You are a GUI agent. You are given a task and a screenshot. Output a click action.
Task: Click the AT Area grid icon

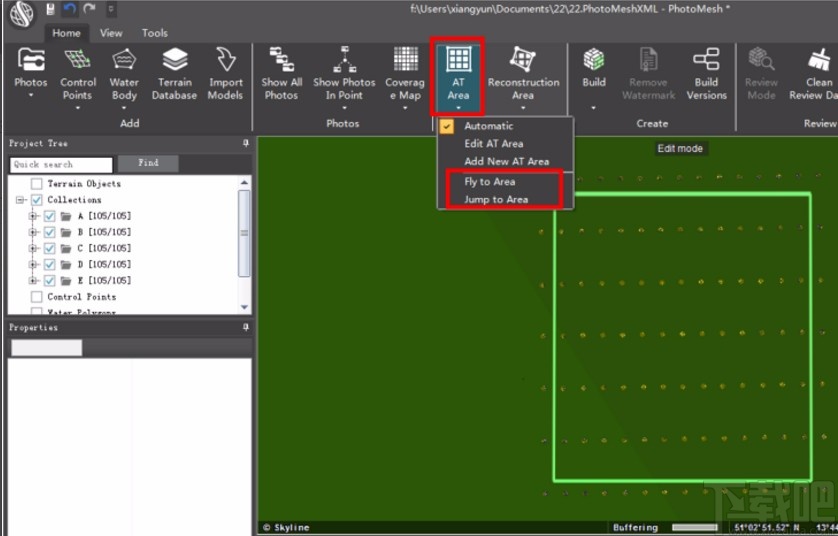pos(459,59)
